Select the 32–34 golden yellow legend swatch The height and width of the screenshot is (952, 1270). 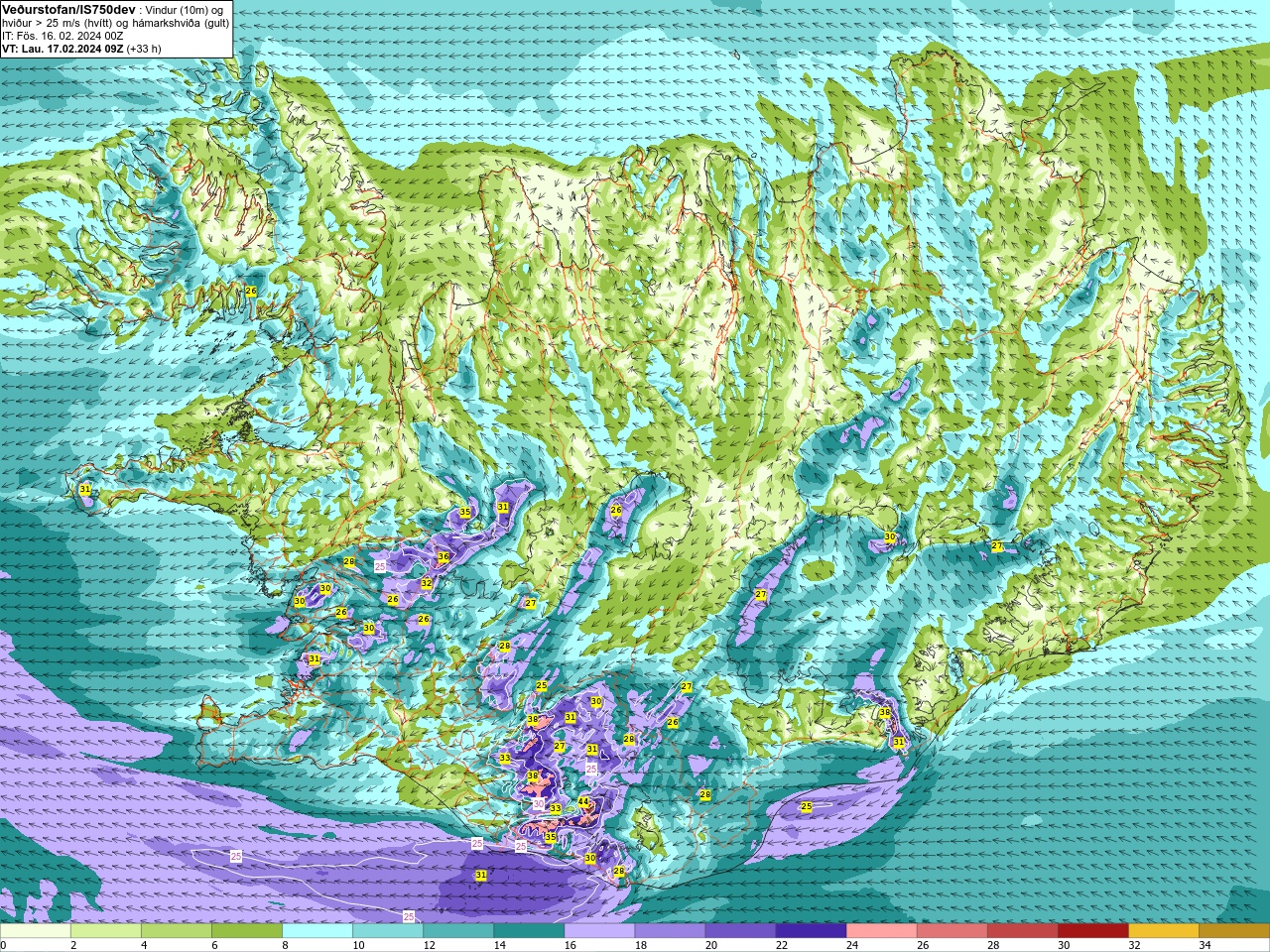(1163, 931)
